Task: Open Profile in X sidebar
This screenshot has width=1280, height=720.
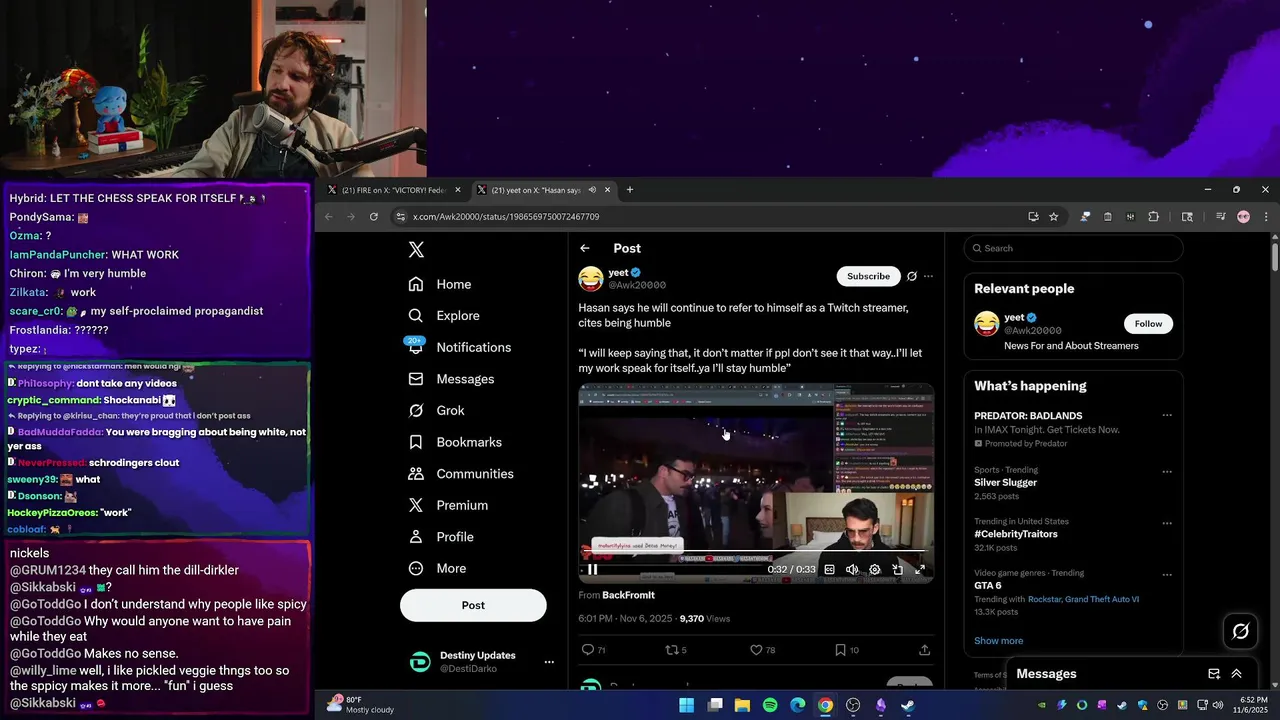Action: point(441,537)
